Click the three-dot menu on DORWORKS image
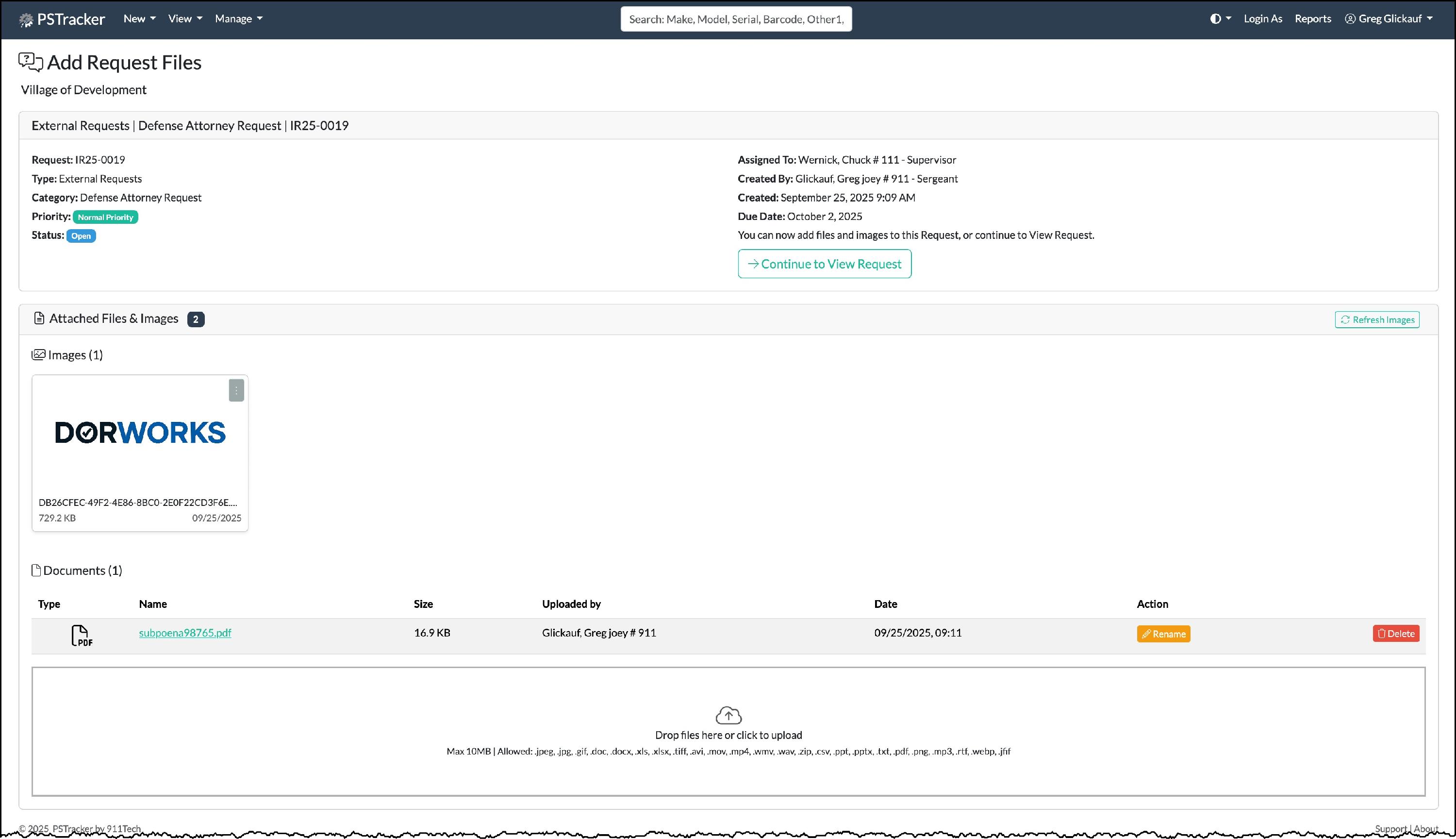The height and width of the screenshot is (839, 1456). [236, 391]
